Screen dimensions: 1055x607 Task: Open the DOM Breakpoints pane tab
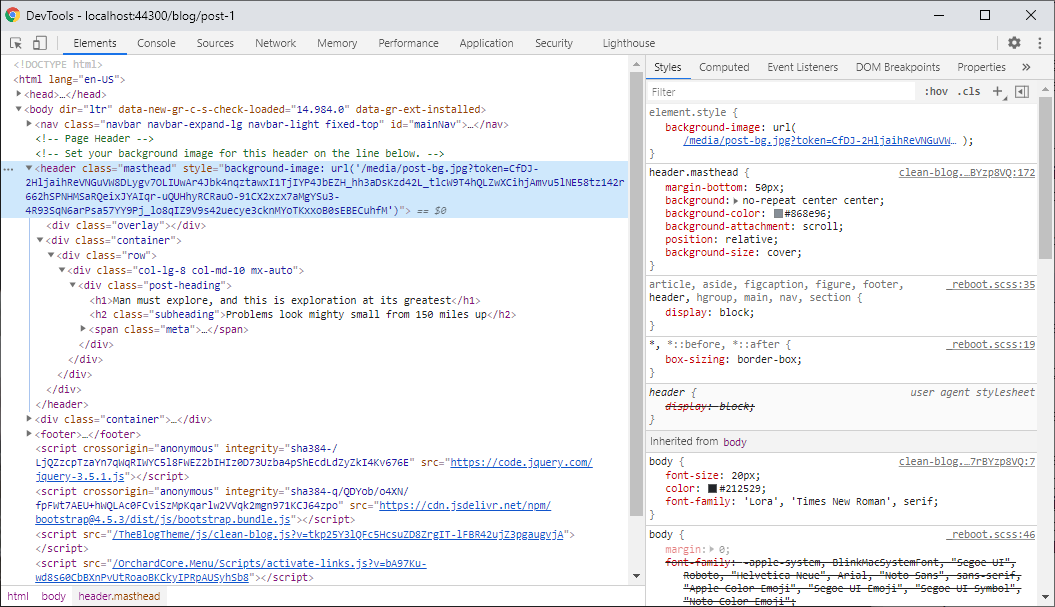click(x=898, y=67)
